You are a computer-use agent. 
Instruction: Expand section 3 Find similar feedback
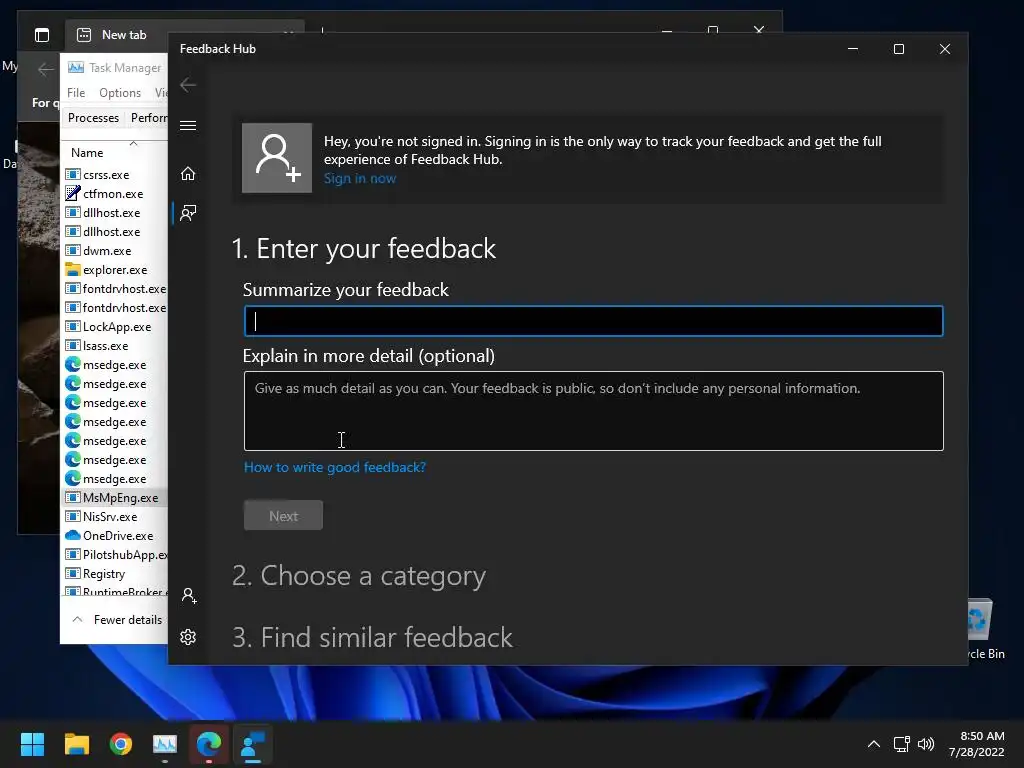coord(372,637)
